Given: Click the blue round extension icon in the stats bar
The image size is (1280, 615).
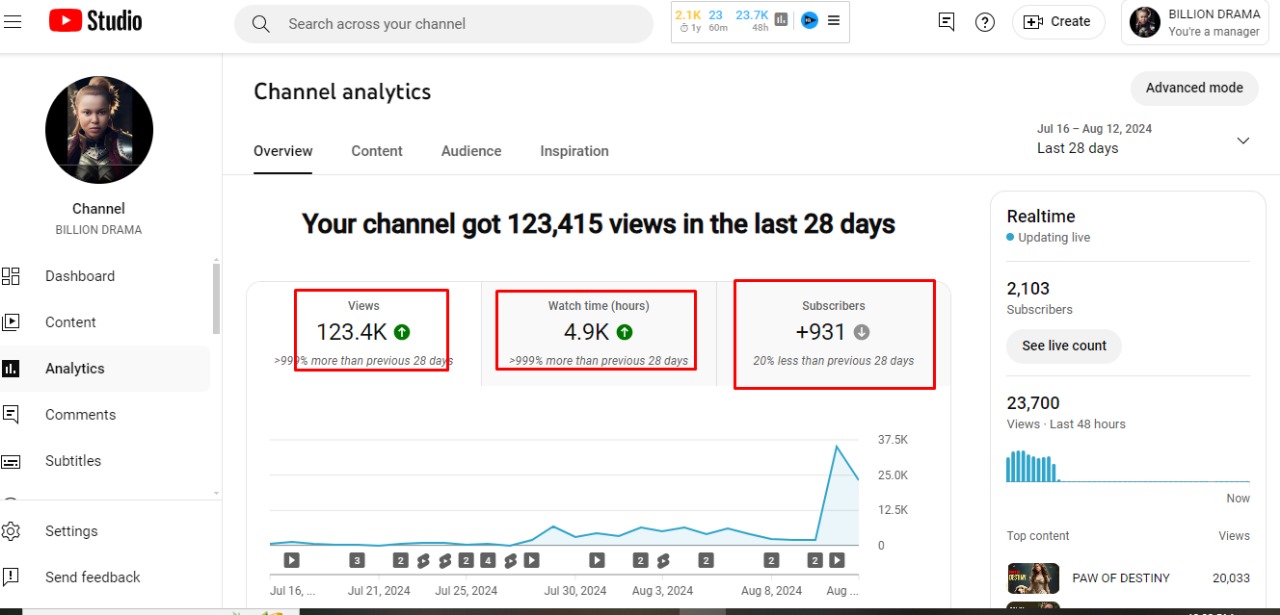Looking at the screenshot, I should pos(809,20).
